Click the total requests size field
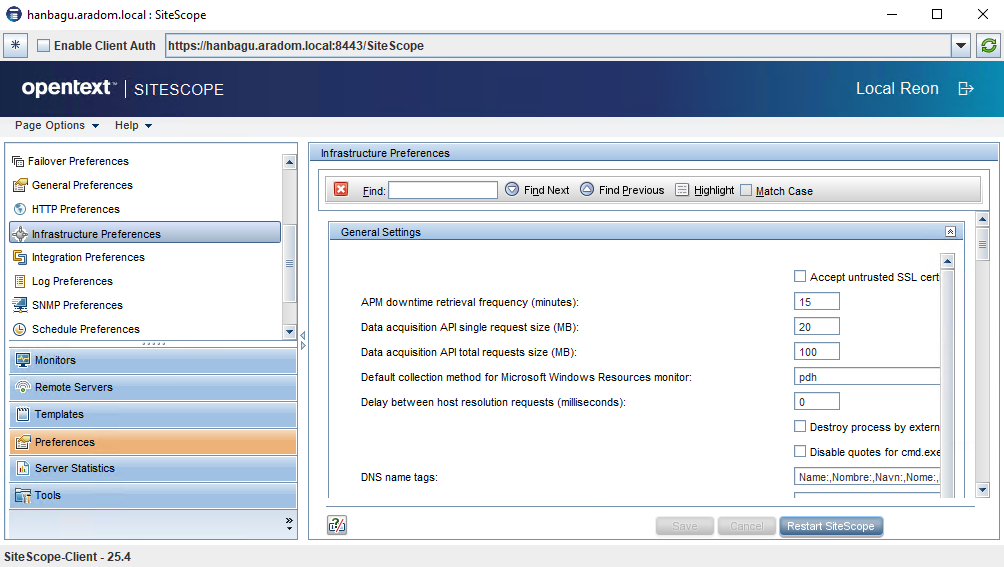The height and width of the screenshot is (567, 1004). coord(816,351)
